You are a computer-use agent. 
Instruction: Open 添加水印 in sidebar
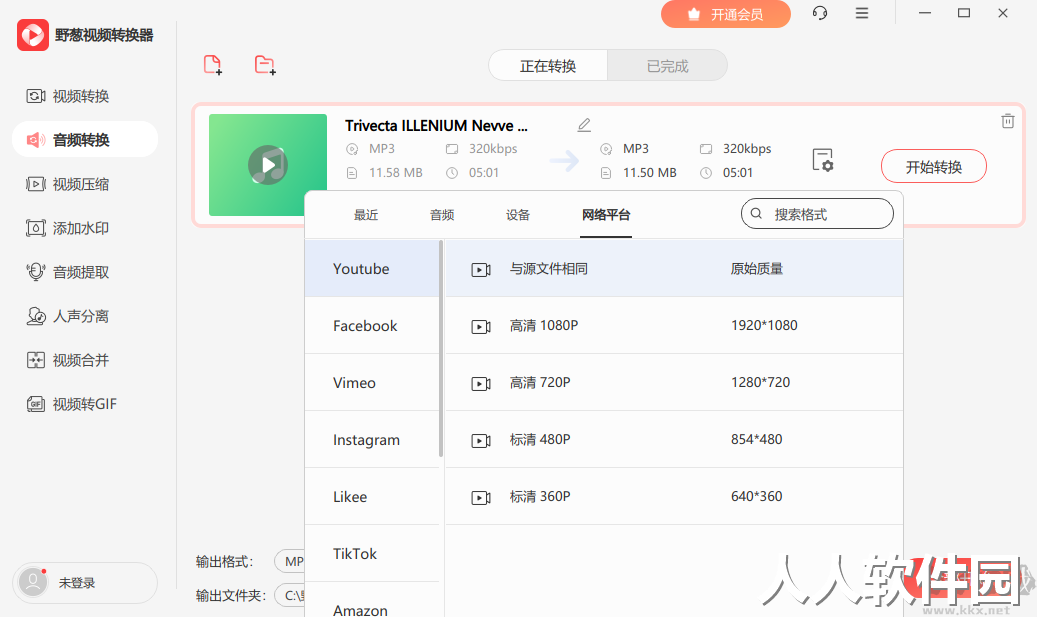[x=85, y=228]
